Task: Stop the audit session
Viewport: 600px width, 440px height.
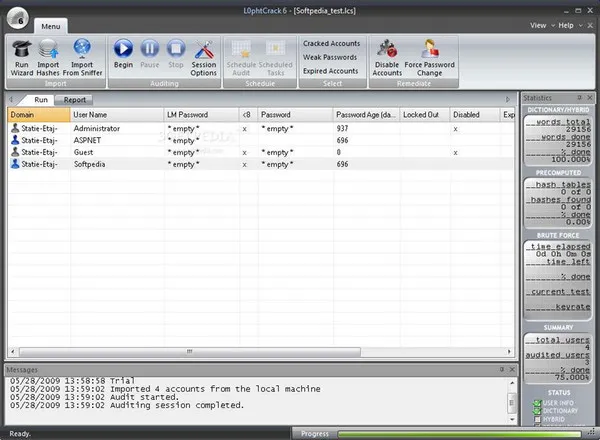Action: point(176,54)
